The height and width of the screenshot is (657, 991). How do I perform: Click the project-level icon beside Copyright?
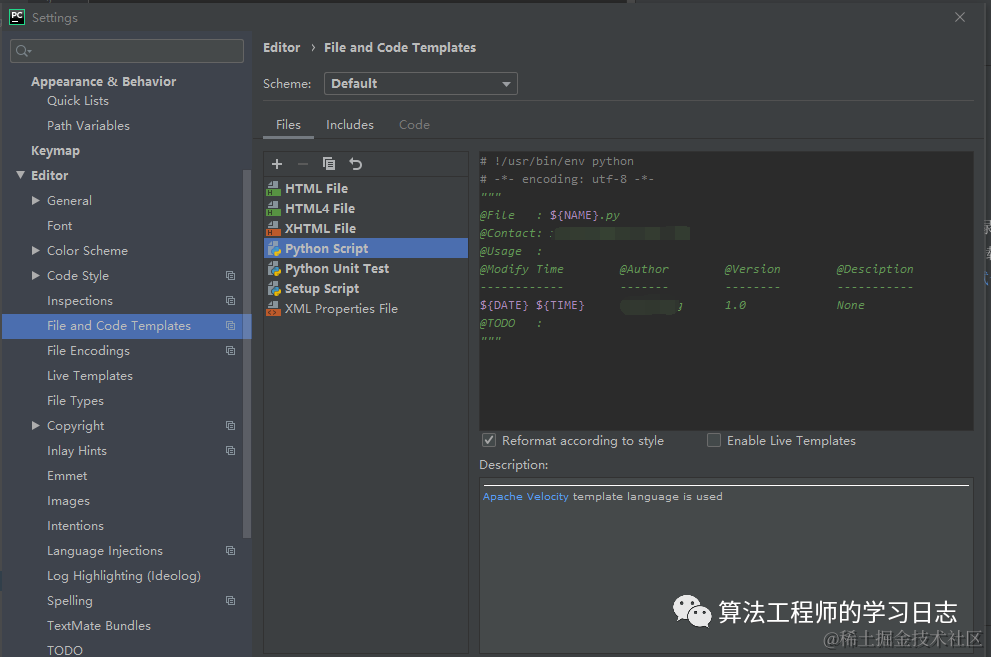231,426
